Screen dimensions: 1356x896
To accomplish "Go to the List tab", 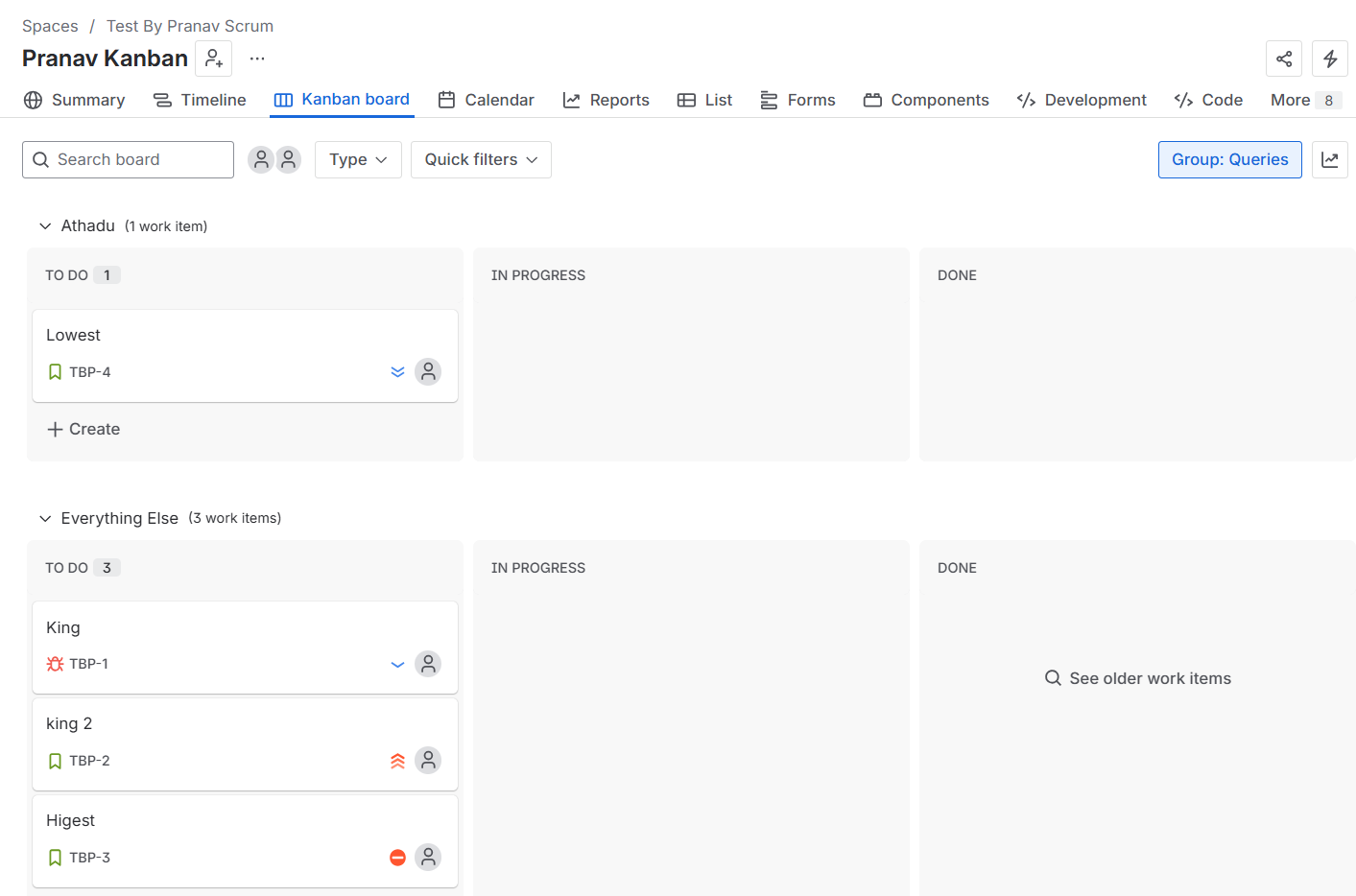I will (x=704, y=101).
